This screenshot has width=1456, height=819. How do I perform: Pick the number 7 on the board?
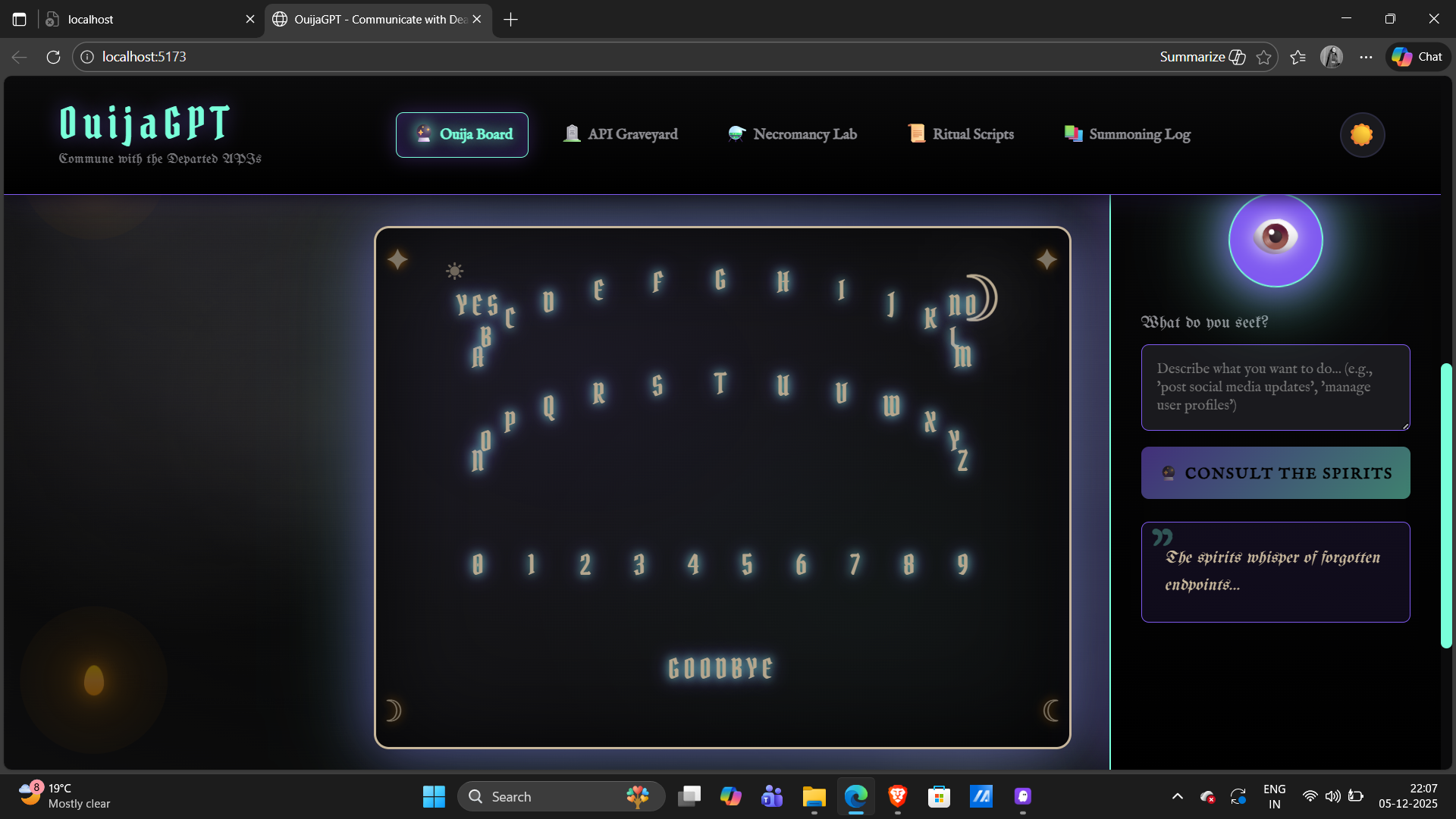pos(855,564)
